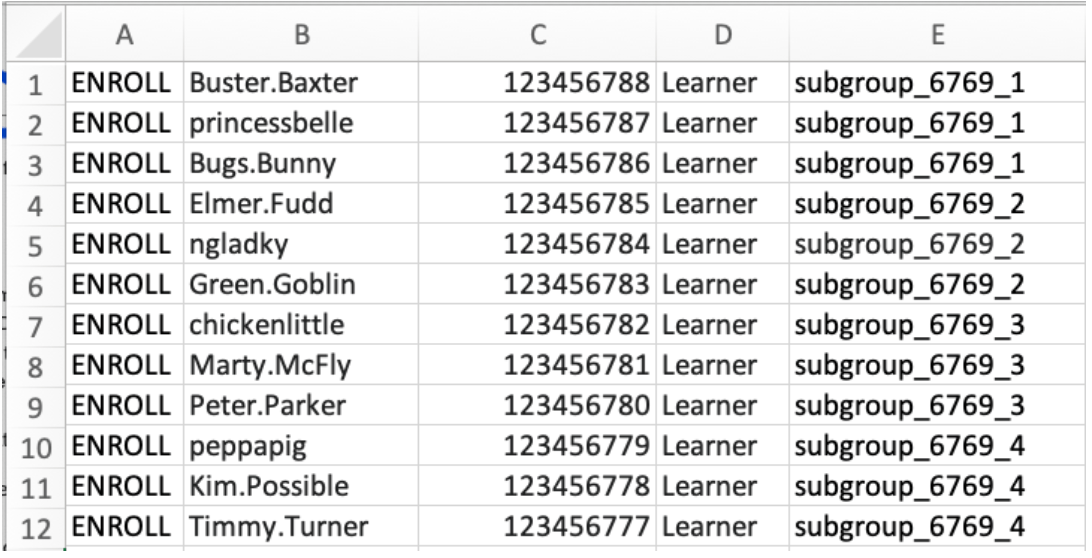This screenshot has height=558, width=1092.
Task: Select the Marty.McFly cell
Action: [301, 366]
